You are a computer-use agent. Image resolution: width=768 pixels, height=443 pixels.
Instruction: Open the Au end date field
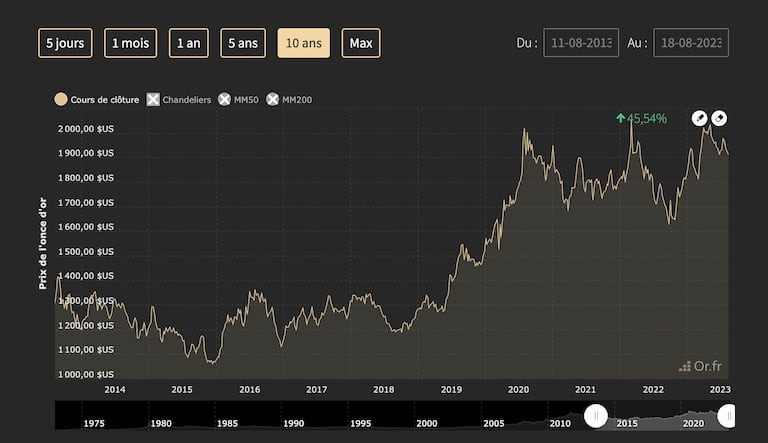(x=690, y=43)
